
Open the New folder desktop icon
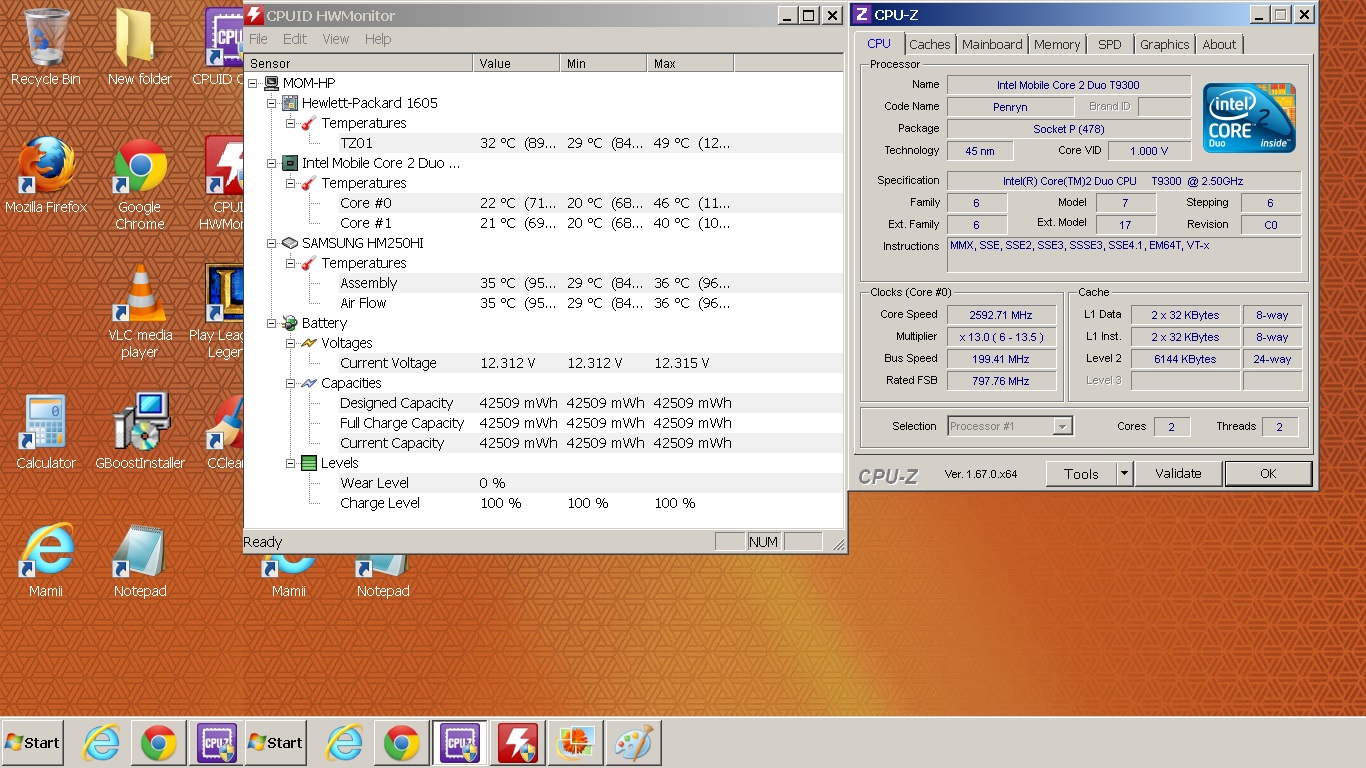pos(140,47)
